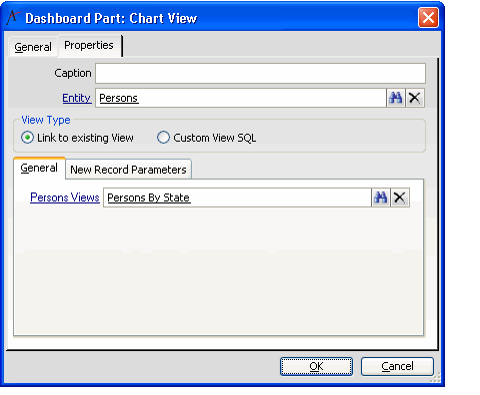
Task: Switch to the top General tab
Action: pyautogui.click(x=33, y=47)
